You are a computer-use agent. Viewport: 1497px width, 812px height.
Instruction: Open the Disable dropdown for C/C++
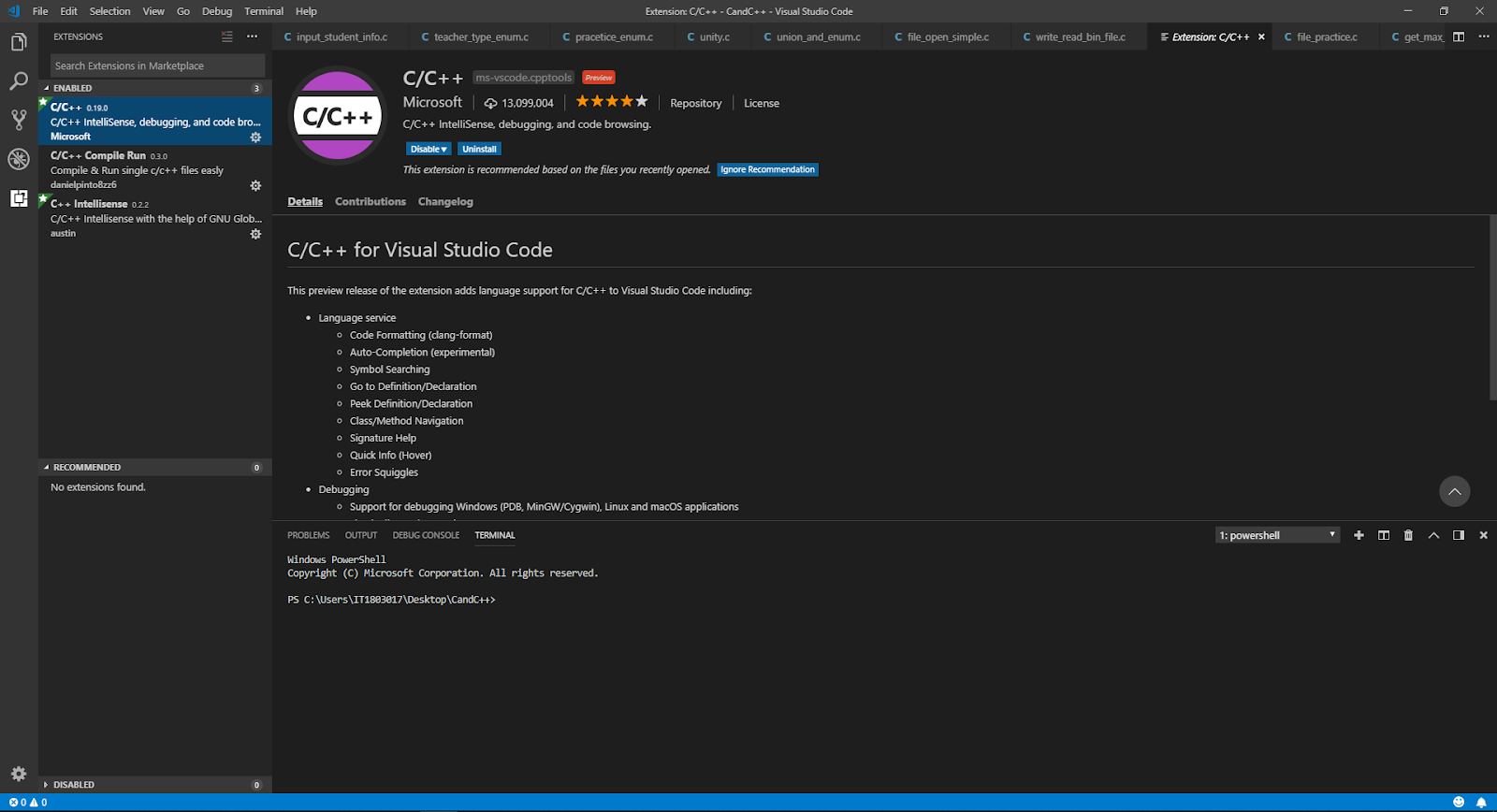[x=429, y=149]
